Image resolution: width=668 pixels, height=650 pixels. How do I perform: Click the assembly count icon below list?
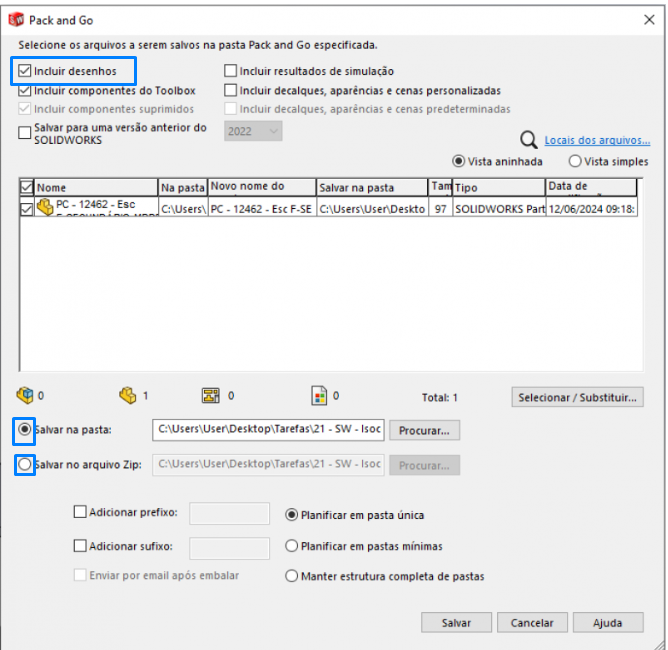coord(26,396)
